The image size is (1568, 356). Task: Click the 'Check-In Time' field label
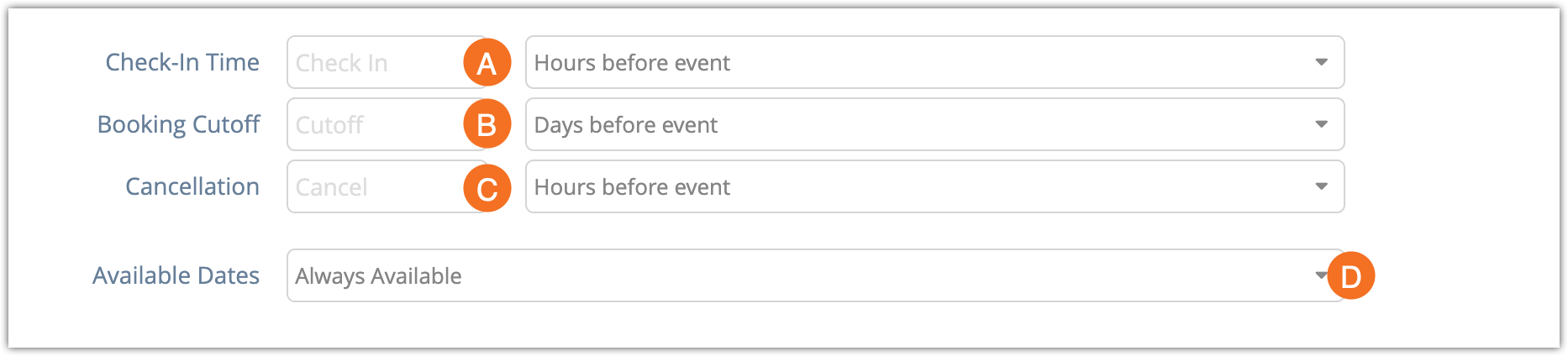click(x=182, y=62)
